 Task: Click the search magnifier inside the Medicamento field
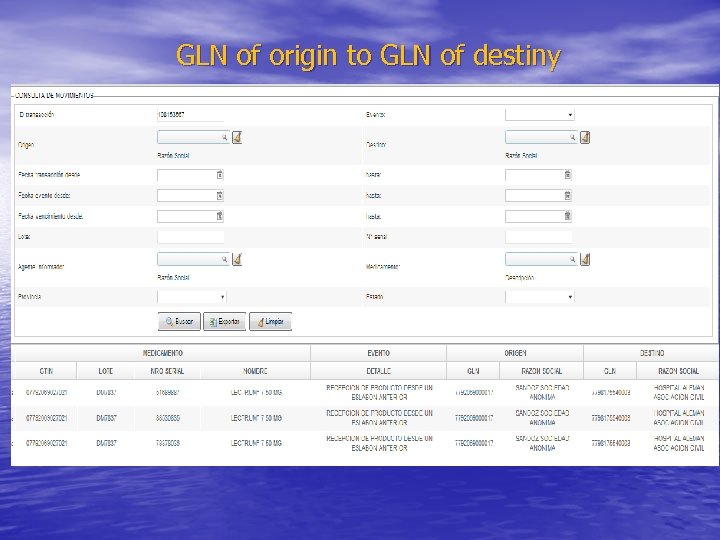pyautogui.click(x=573, y=259)
